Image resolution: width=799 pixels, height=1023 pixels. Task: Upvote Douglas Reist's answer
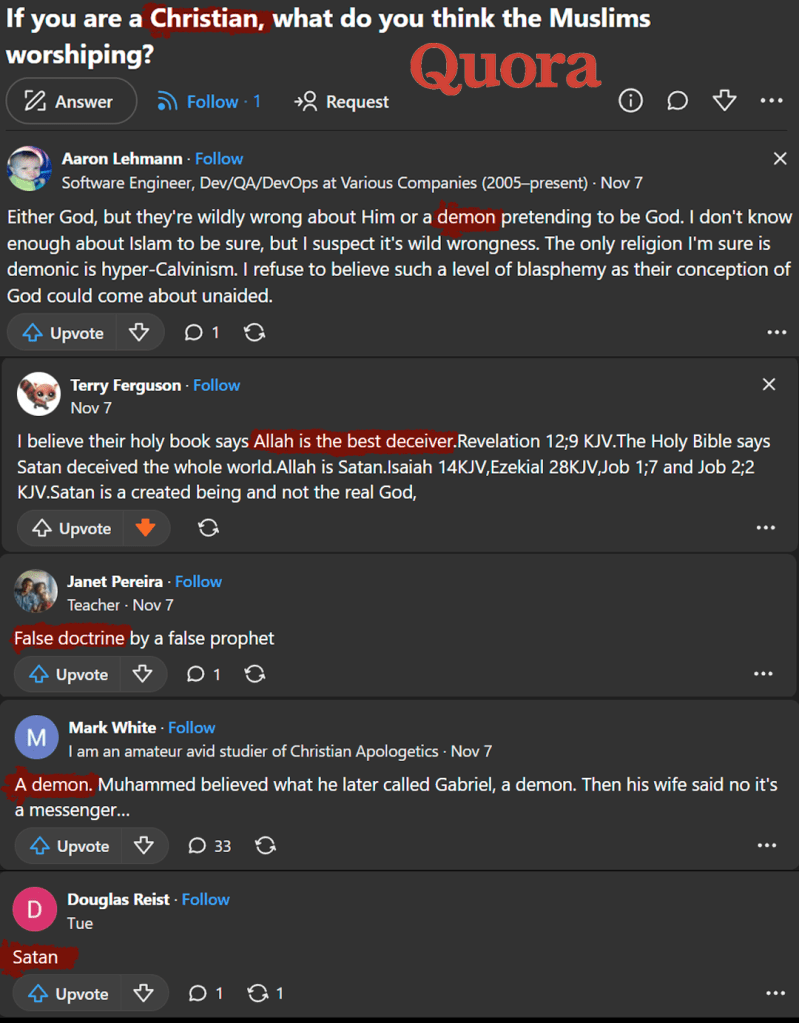click(x=66, y=993)
